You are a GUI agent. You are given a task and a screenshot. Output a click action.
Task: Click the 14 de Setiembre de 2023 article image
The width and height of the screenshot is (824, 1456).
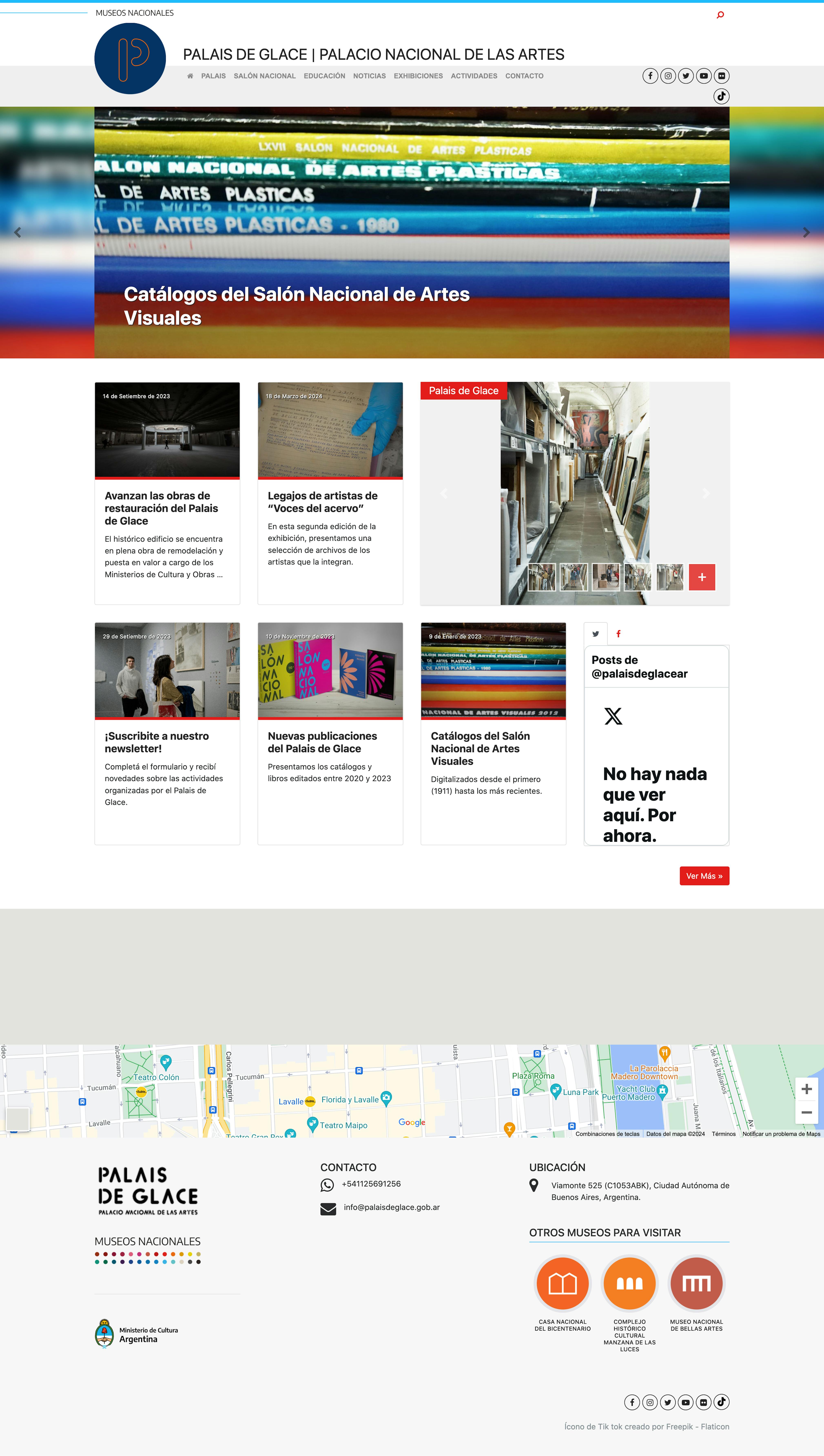pyautogui.click(x=167, y=430)
